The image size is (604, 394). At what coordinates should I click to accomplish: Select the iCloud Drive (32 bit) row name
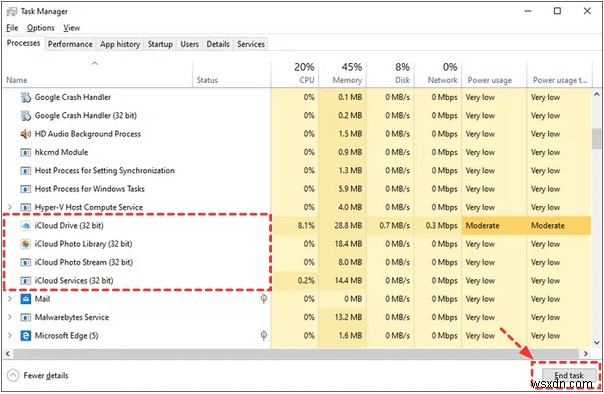point(69,226)
